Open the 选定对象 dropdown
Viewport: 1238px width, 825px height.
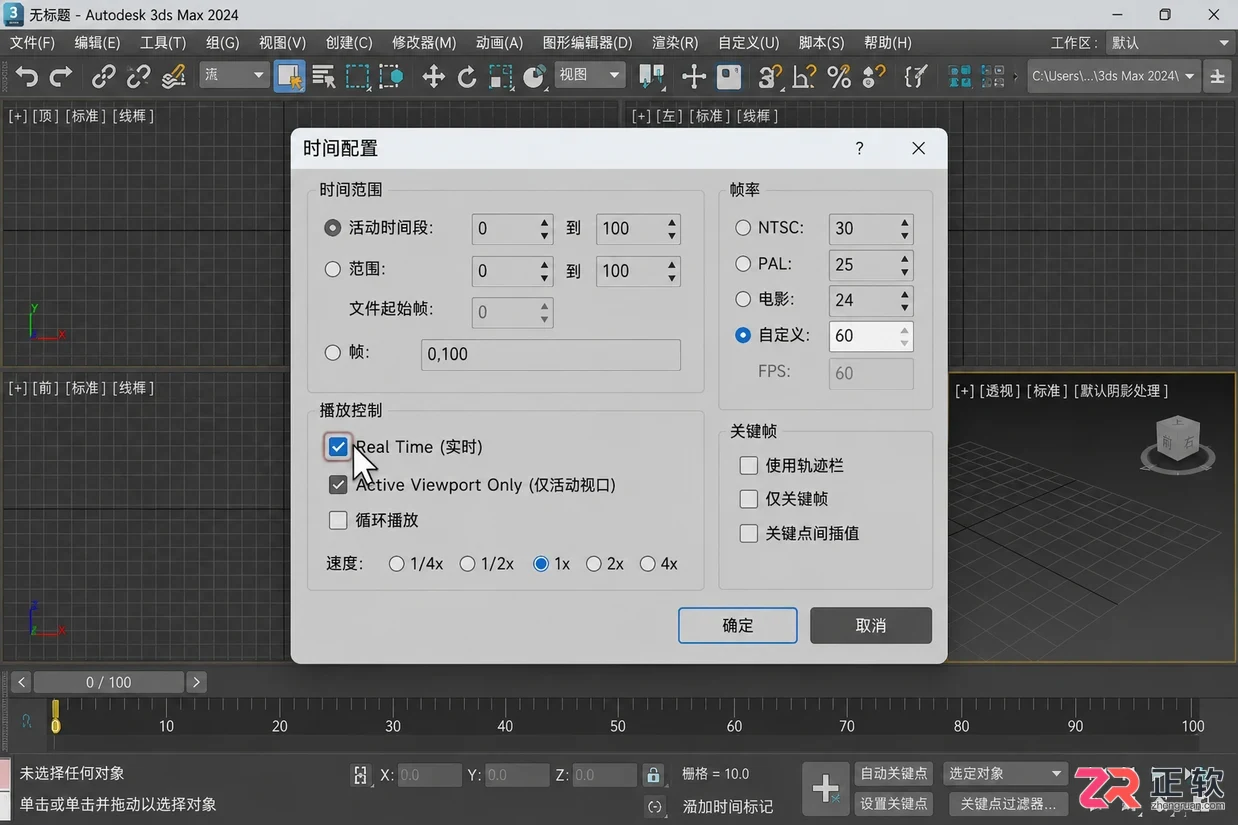point(1004,773)
